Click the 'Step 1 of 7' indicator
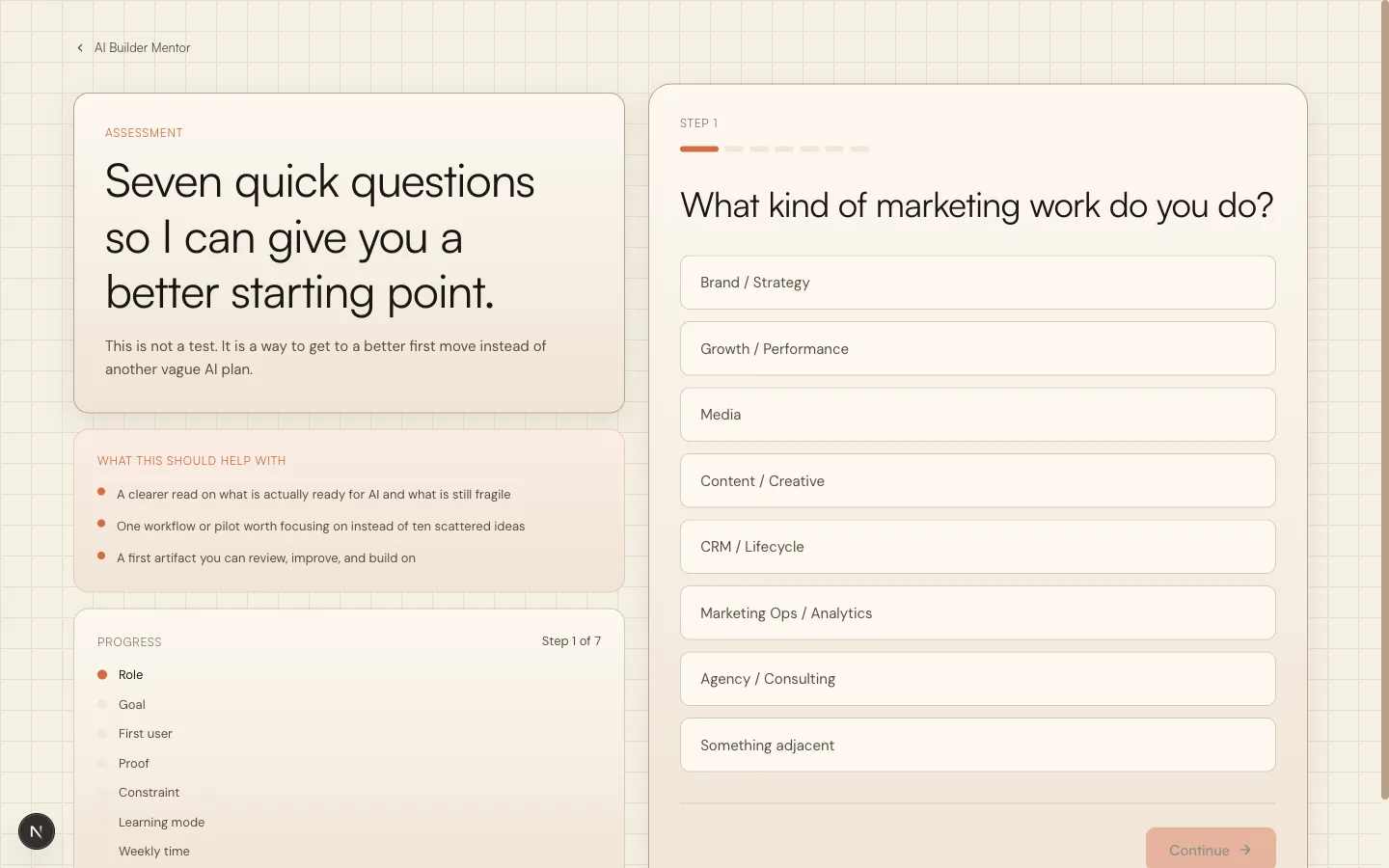1389x868 pixels. click(571, 641)
